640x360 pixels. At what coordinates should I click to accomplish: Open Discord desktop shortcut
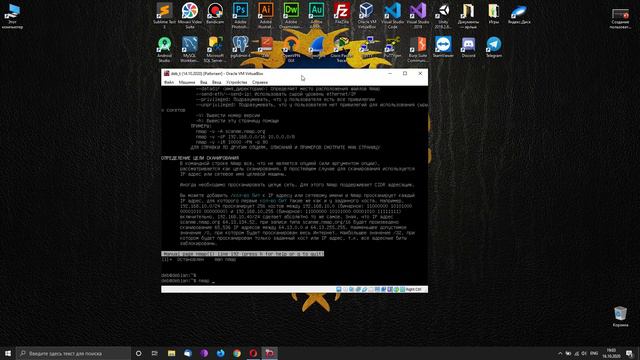click(x=468, y=47)
